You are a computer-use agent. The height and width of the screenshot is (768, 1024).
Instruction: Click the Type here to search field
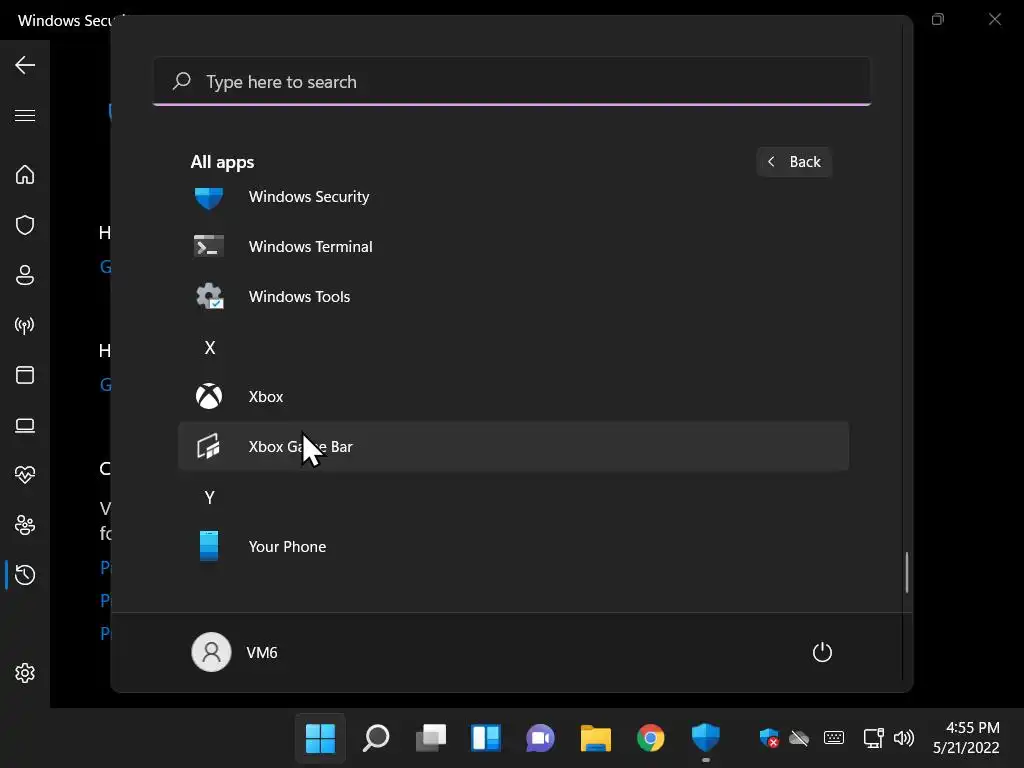pos(512,82)
